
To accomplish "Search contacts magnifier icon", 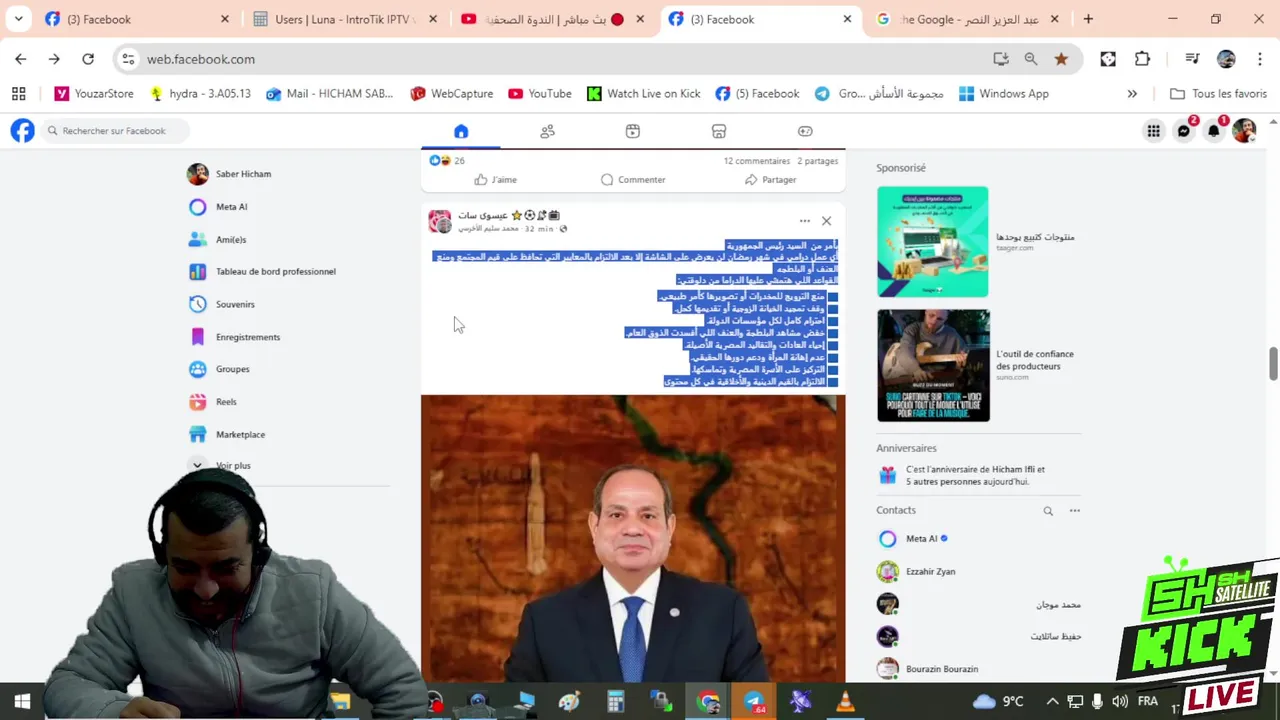I will [1048, 511].
